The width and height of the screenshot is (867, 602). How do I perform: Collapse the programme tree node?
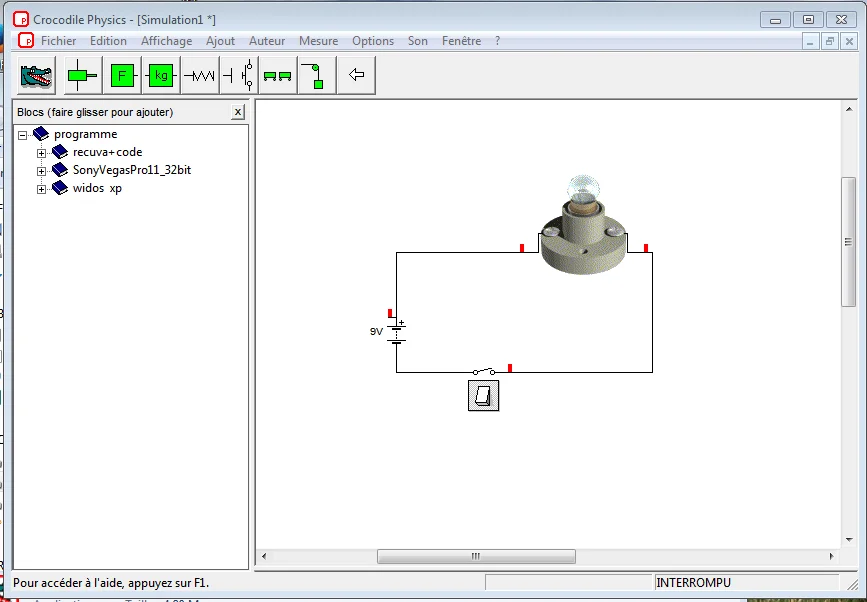(23, 134)
